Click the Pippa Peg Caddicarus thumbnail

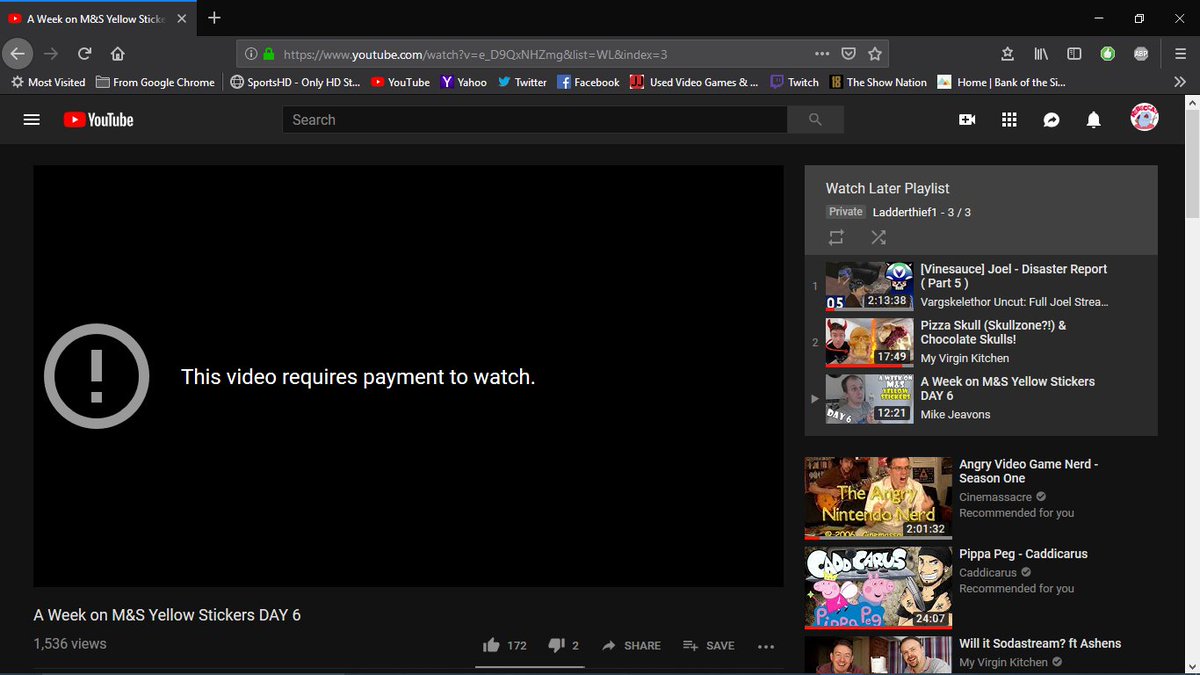(x=878, y=588)
